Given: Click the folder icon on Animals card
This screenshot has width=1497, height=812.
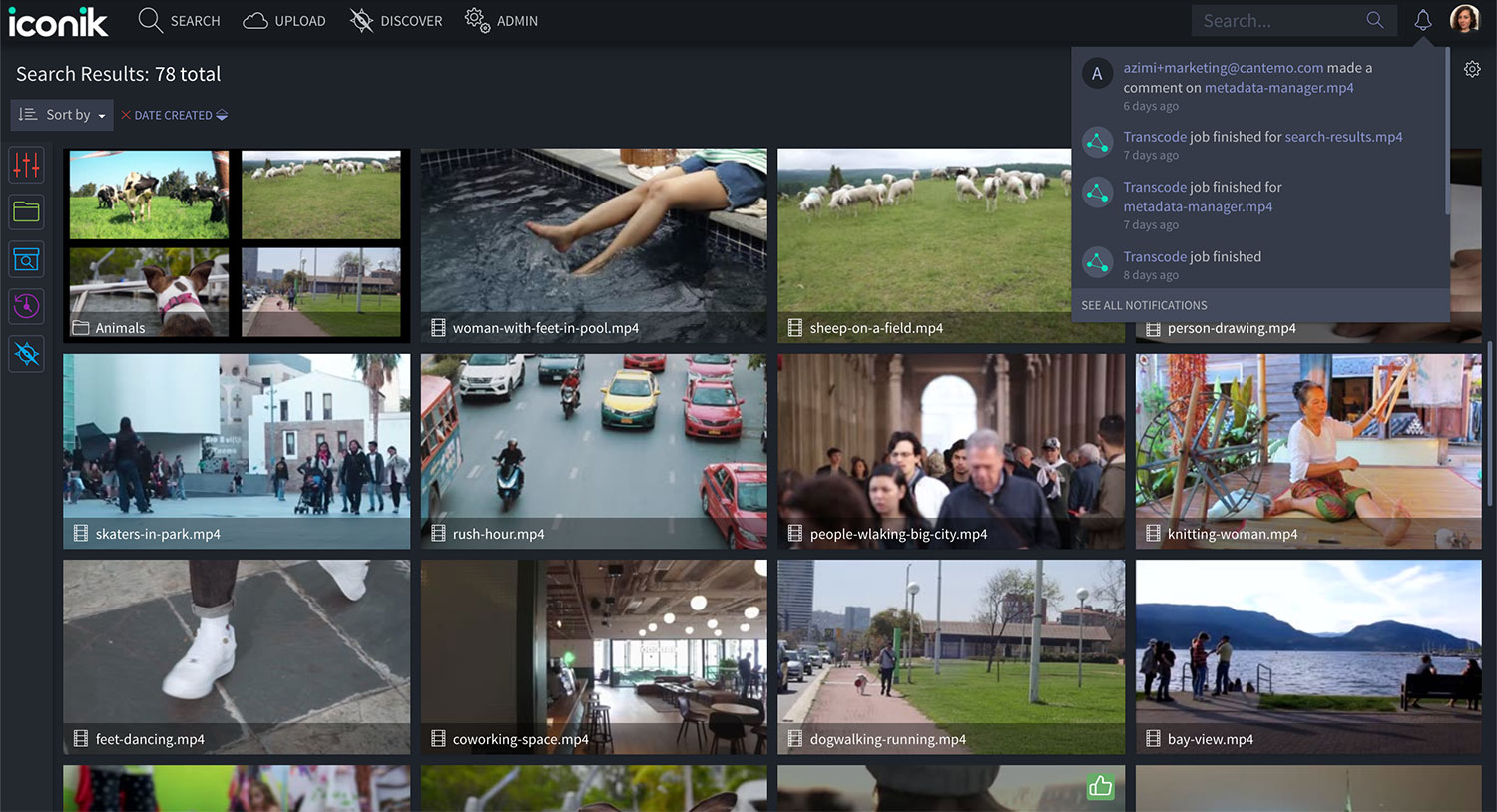Looking at the screenshot, I should (x=81, y=328).
